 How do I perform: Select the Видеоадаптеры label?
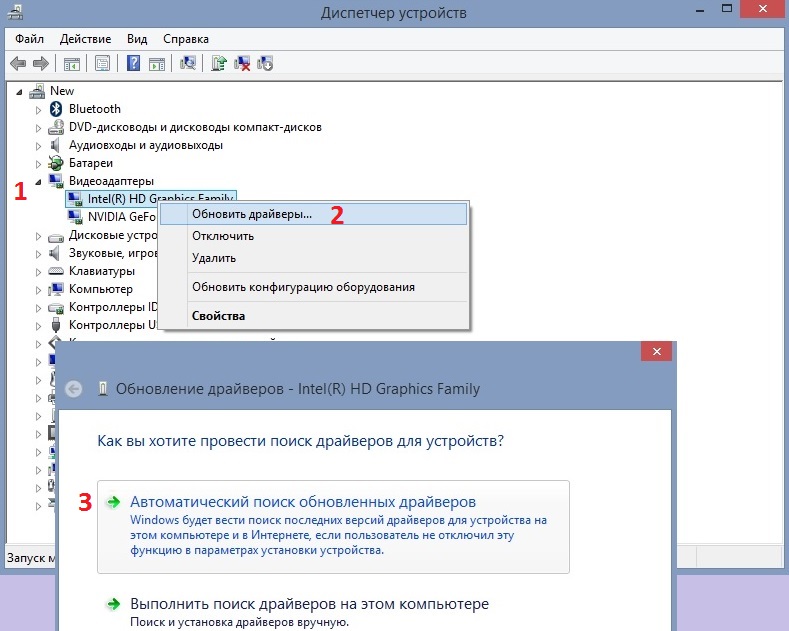pyautogui.click(x=111, y=181)
